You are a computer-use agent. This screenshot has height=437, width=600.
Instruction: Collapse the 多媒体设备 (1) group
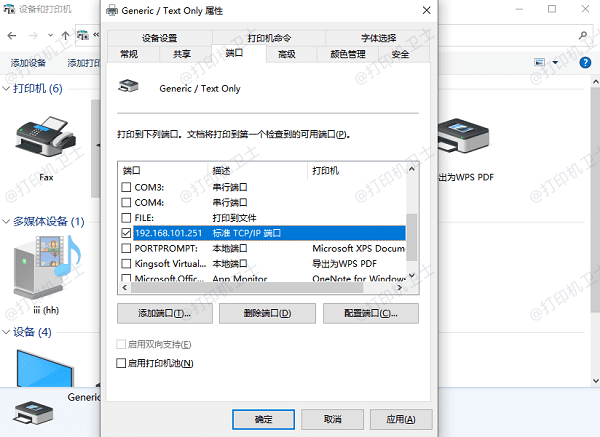pos(6,222)
